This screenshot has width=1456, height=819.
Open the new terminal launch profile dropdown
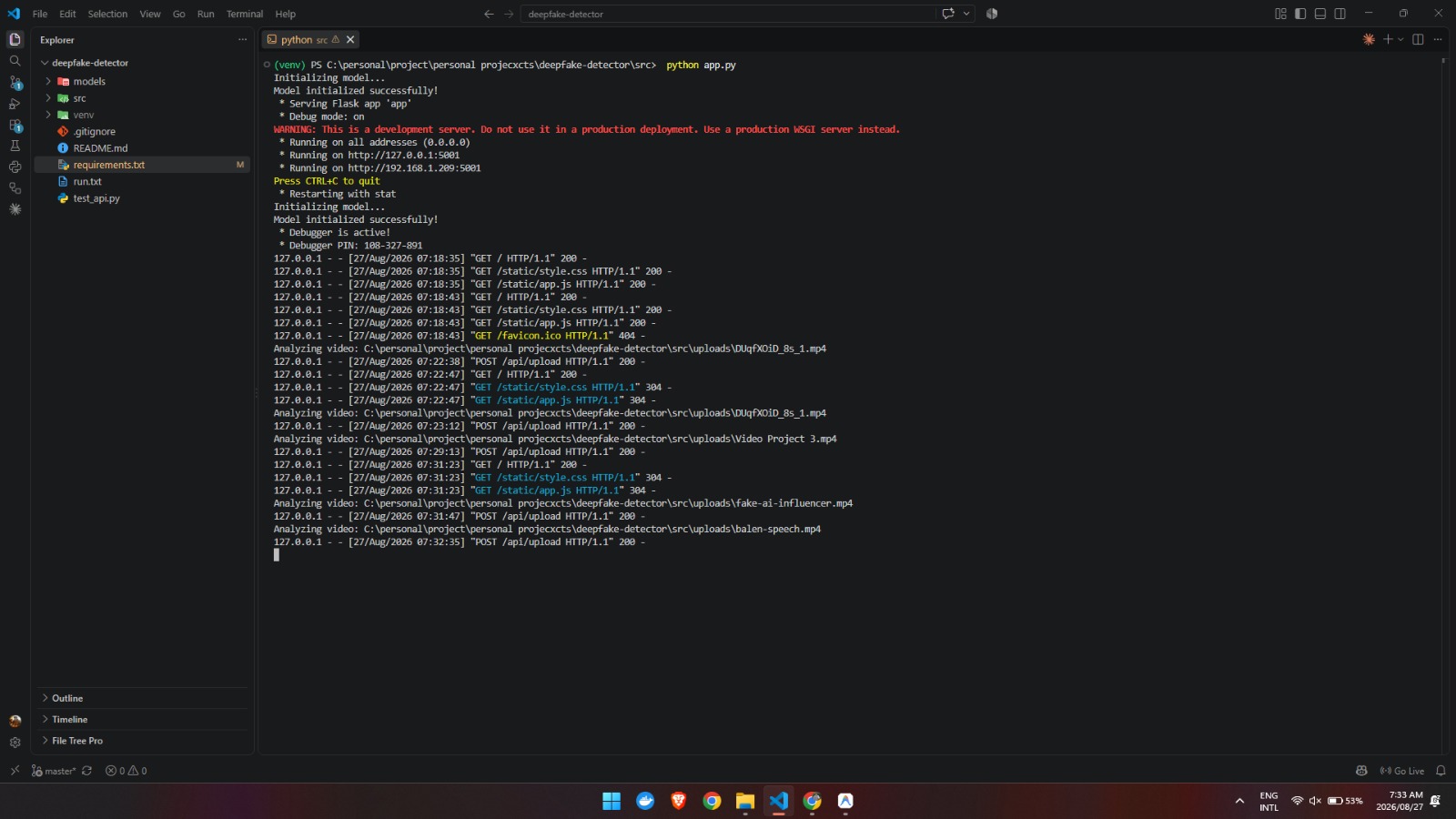click(x=1400, y=39)
